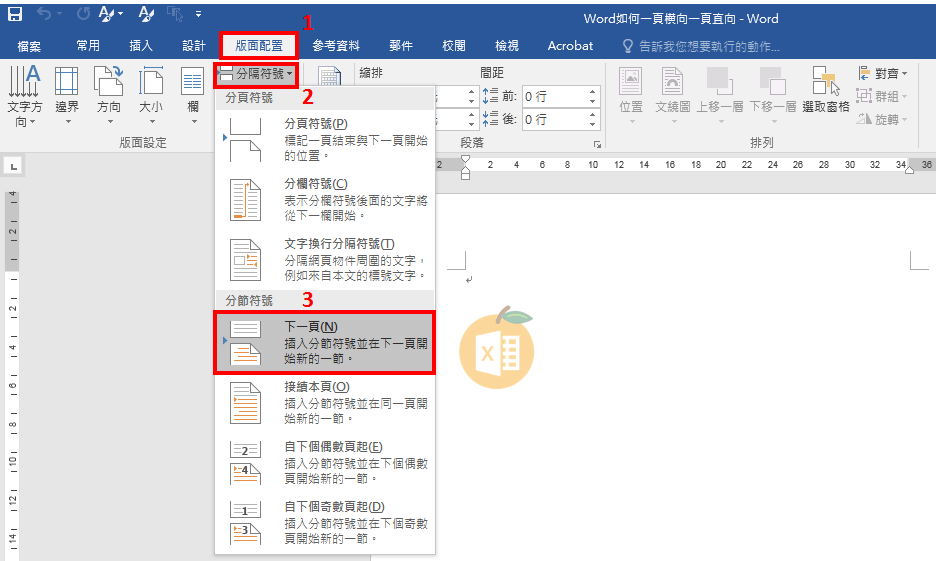936x561 pixels.
Task: Insert a Page break (分頁符號)
Action: point(324,139)
